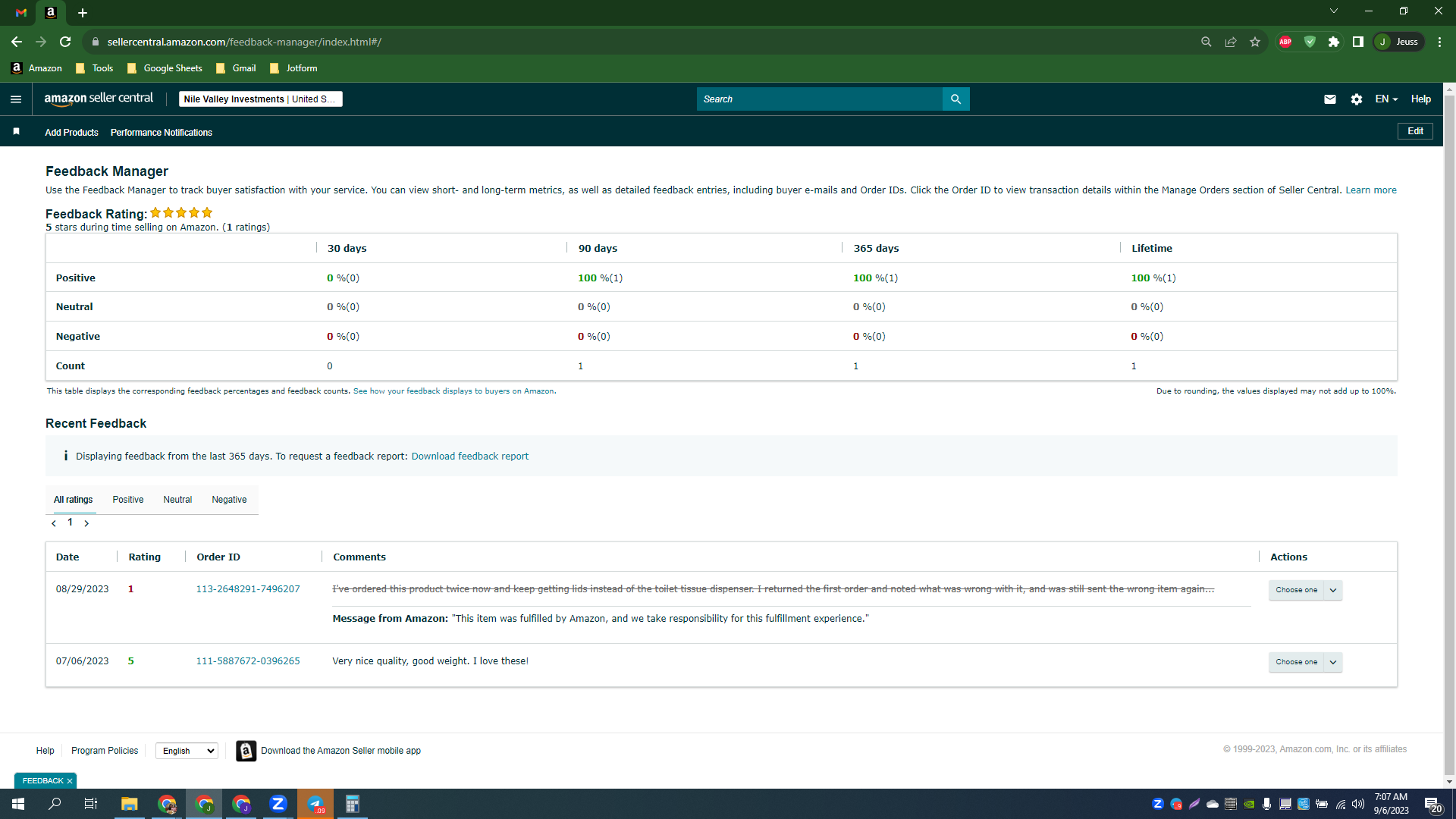
Task: Open the browser zoom magnifier icon
Action: point(1206,42)
